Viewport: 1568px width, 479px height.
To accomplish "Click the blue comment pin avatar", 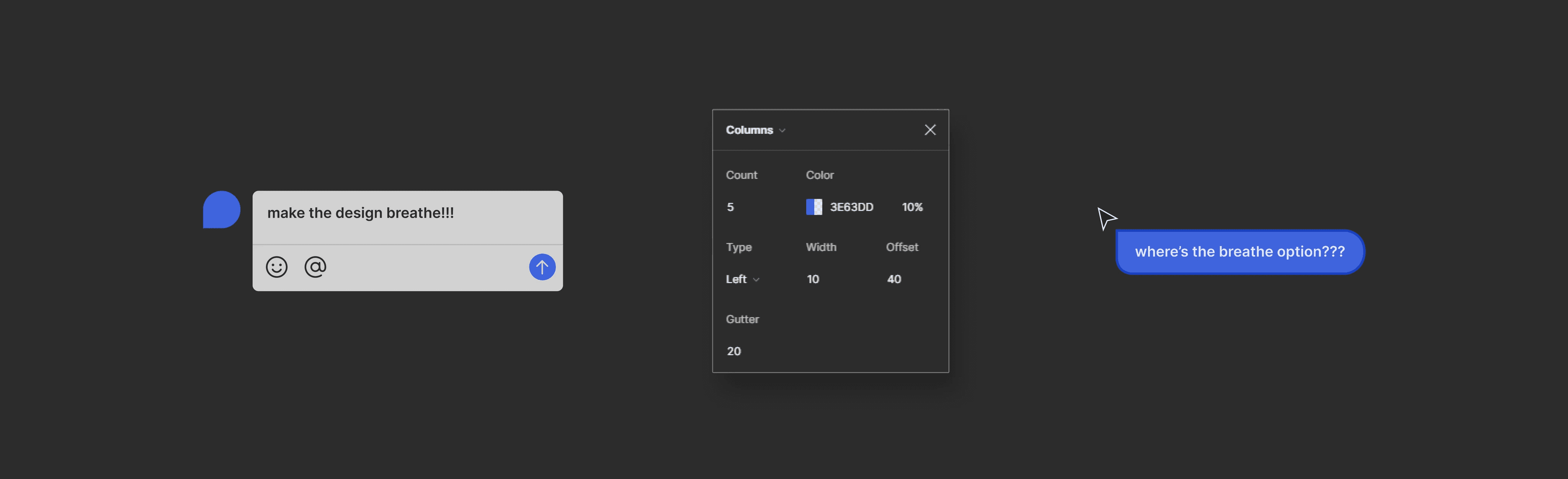I will pos(222,210).
